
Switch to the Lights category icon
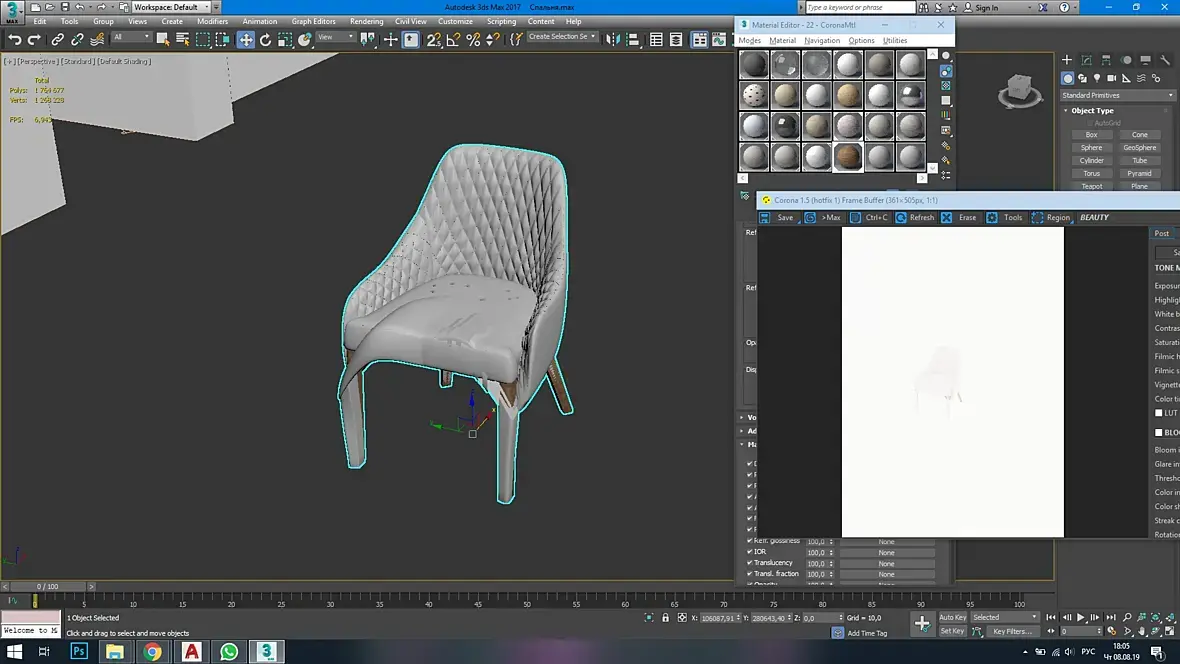coord(1097,78)
